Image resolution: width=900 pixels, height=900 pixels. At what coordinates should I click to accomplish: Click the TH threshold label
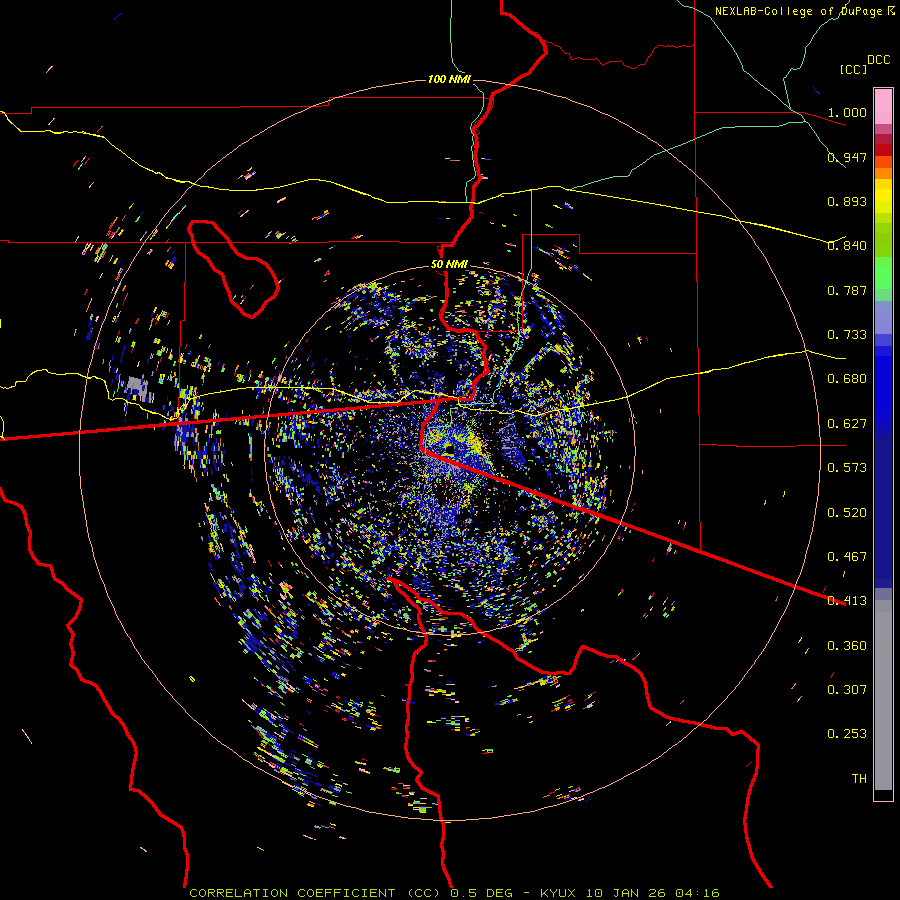coord(859,779)
